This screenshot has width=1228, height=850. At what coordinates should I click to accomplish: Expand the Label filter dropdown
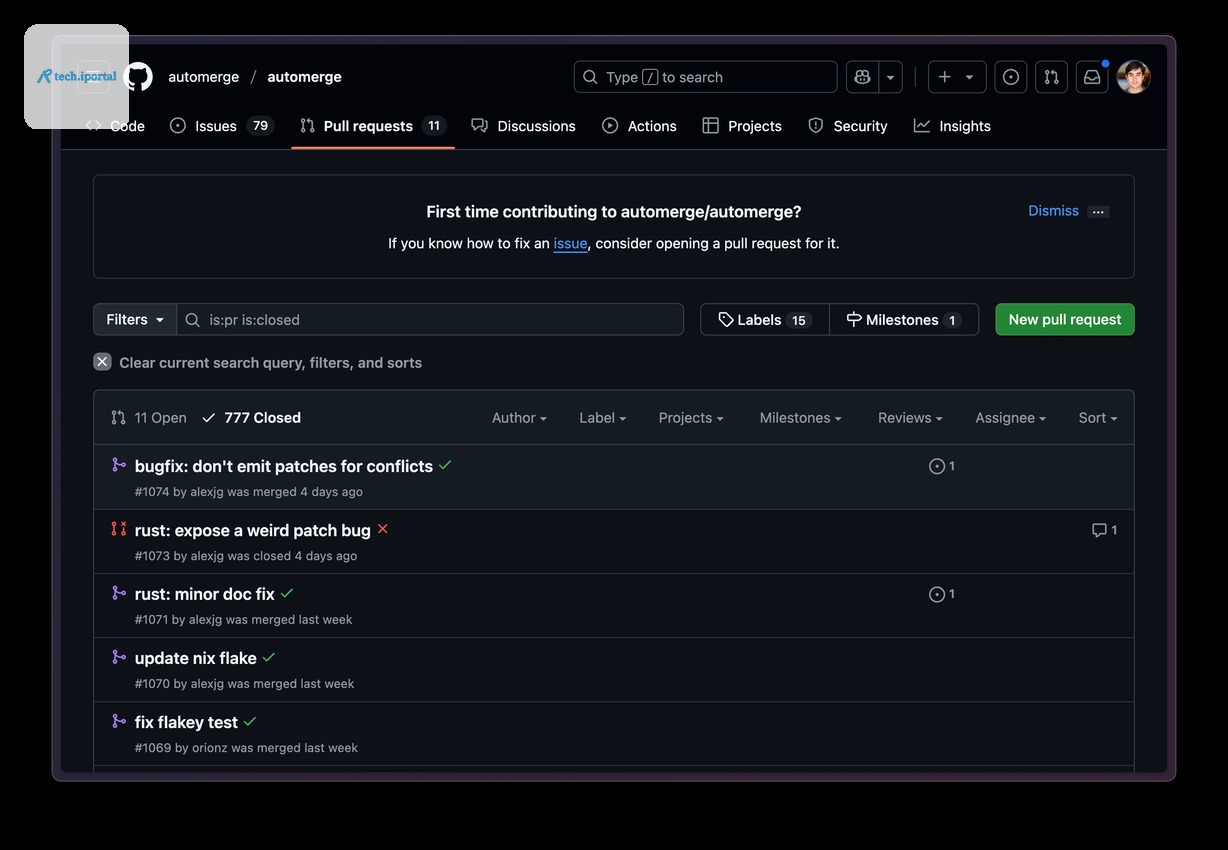click(x=602, y=418)
